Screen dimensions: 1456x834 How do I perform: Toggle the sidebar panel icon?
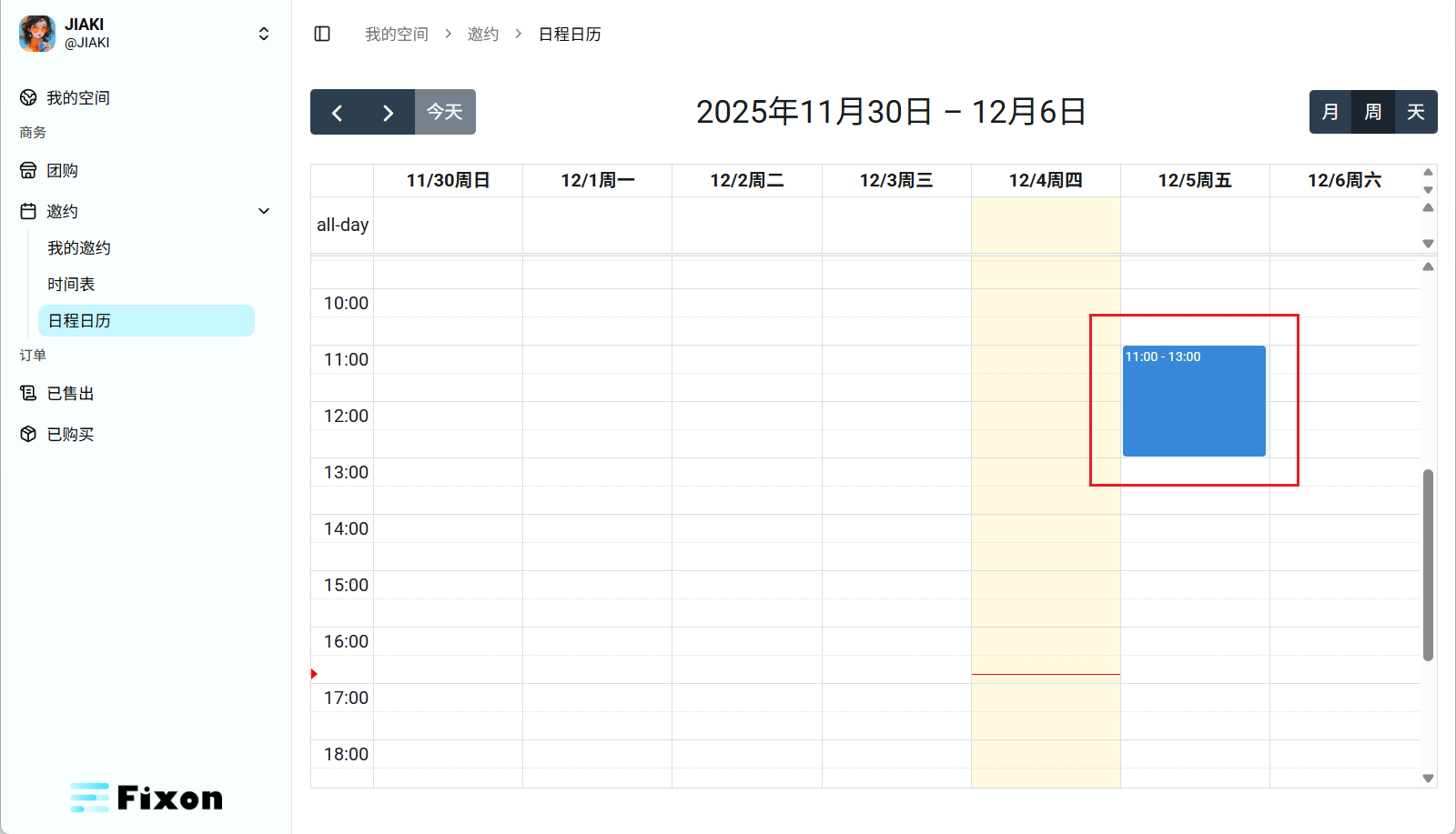(322, 34)
